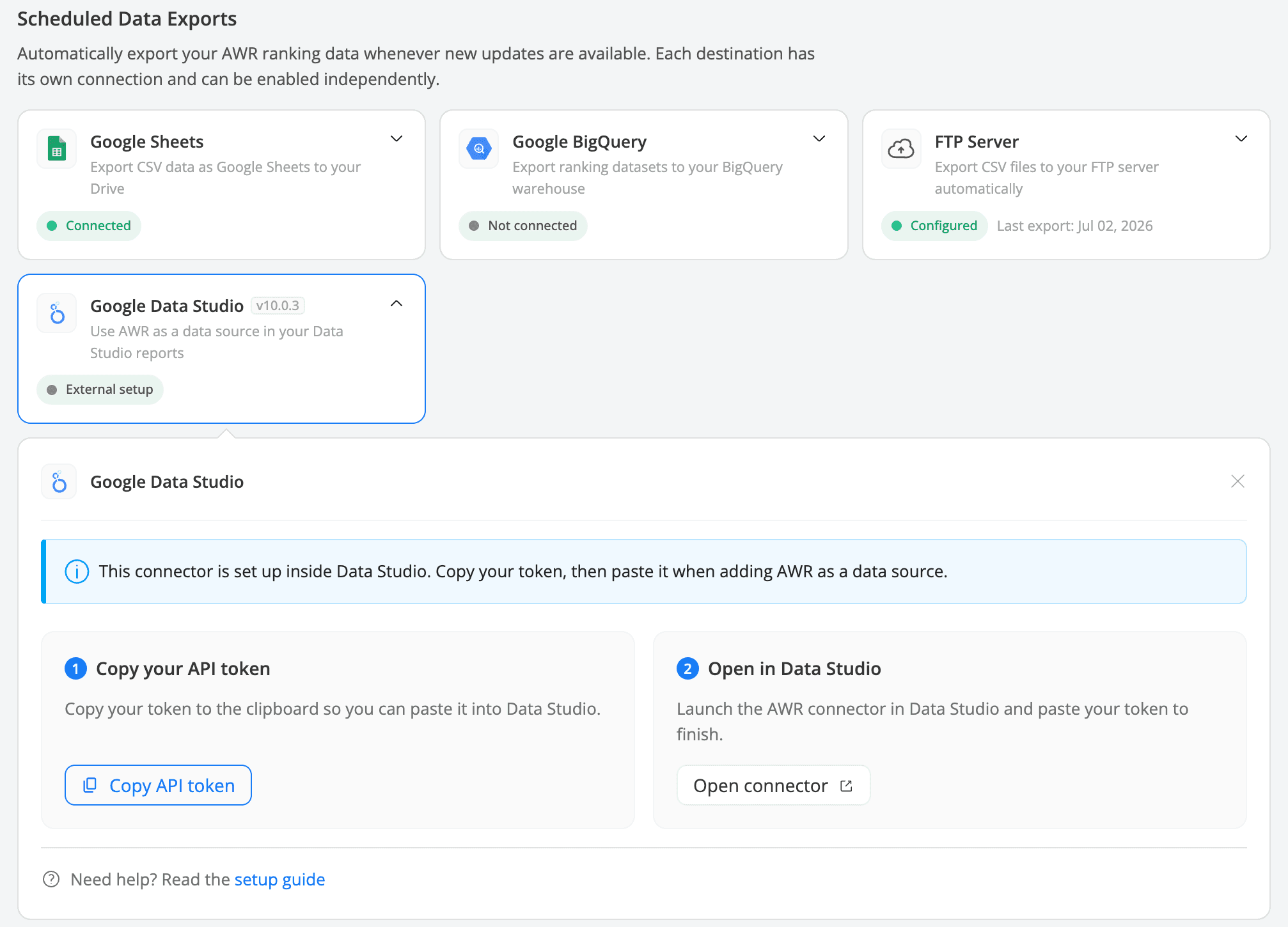Click the FTP Server cloud upload icon
The height and width of the screenshot is (927, 1288).
[x=901, y=149]
